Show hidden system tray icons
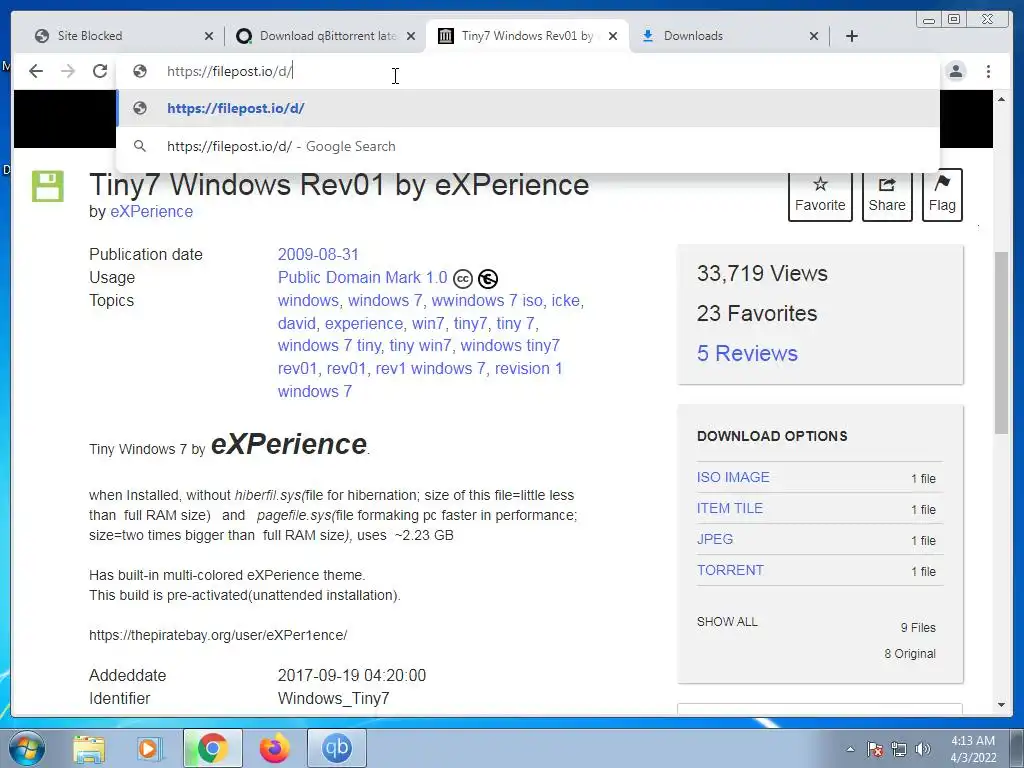1024x768 pixels. [850, 749]
